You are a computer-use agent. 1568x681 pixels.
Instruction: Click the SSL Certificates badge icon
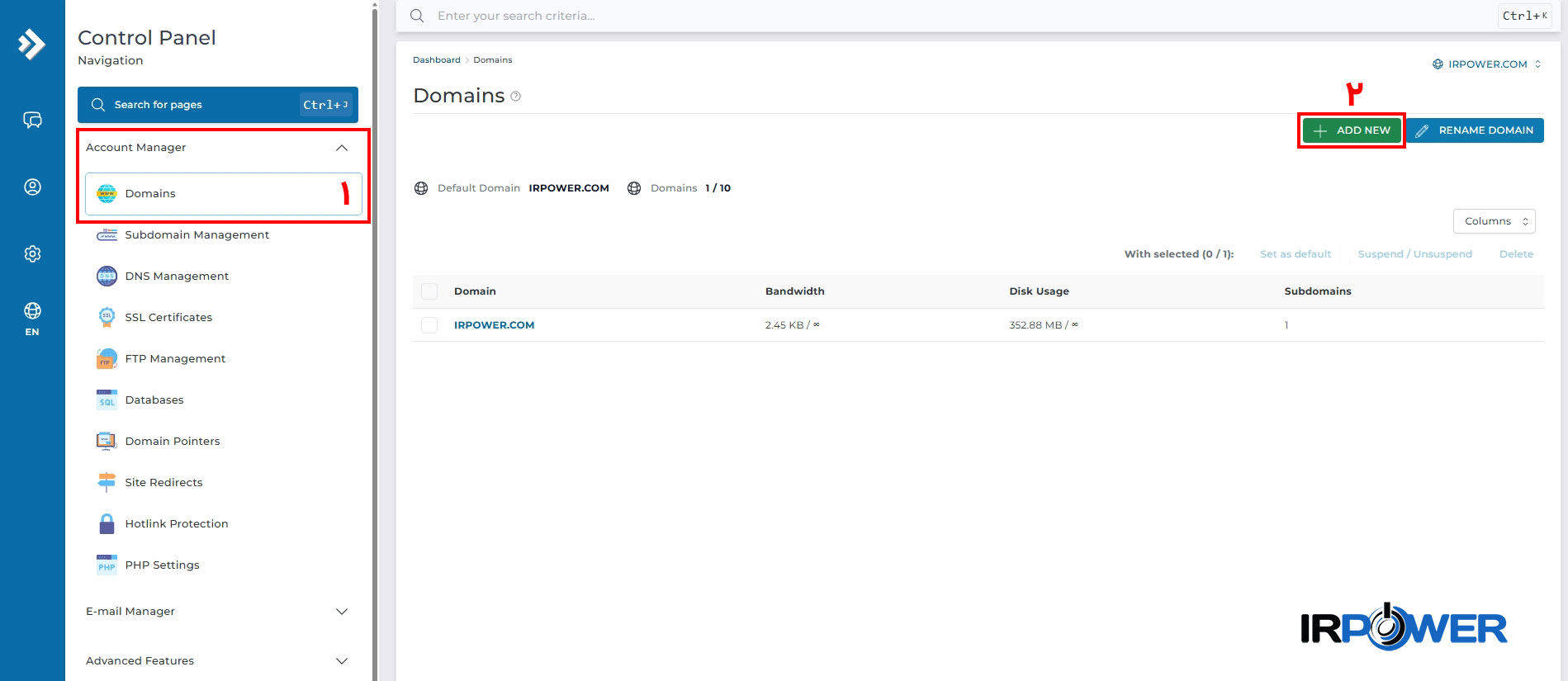tap(107, 318)
